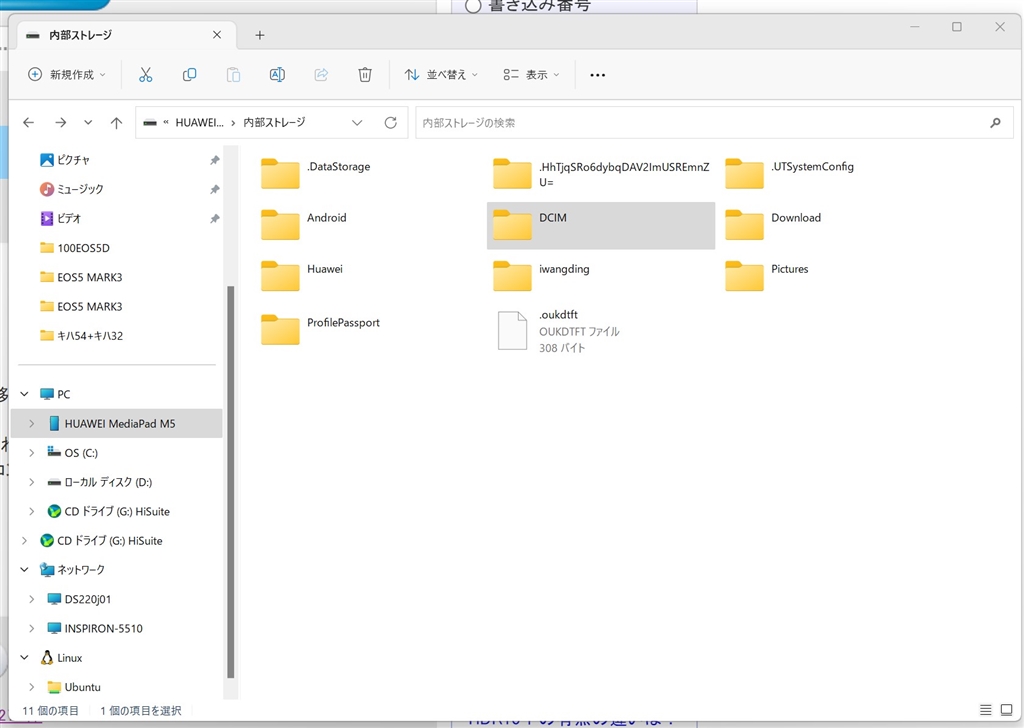The image size is (1024, 728).
Task: Expand the Ubuntu tree node
Action: point(31,687)
